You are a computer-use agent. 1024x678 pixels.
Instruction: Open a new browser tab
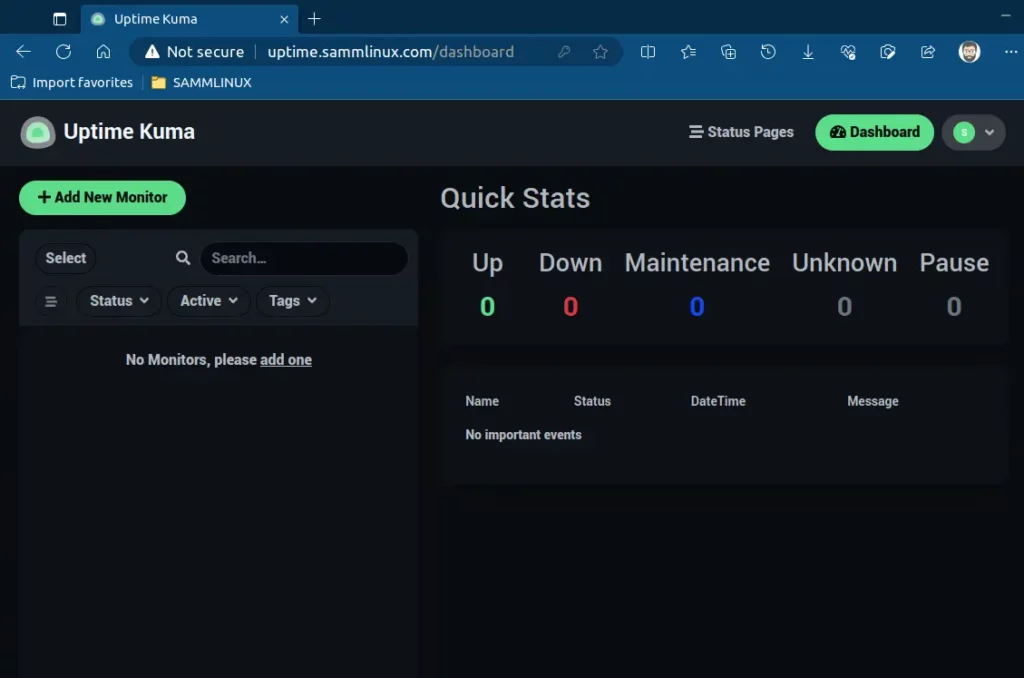[x=314, y=19]
